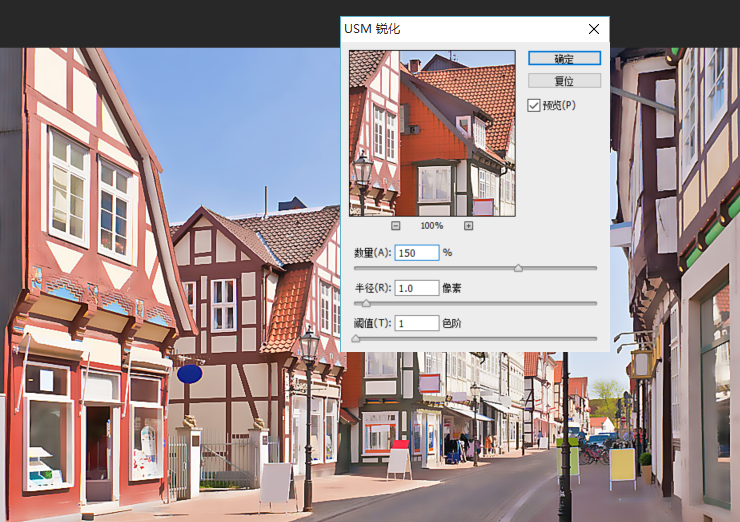The image size is (740, 522).
Task: Click the 半径 radius slider handle
Action: (x=366, y=303)
